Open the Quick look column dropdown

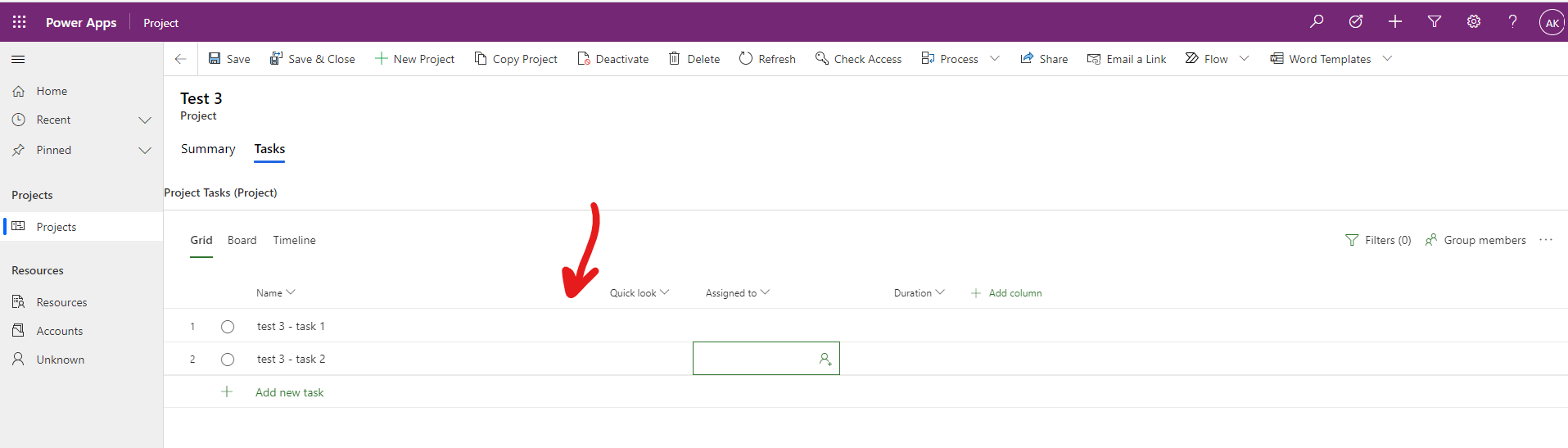pos(639,293)
